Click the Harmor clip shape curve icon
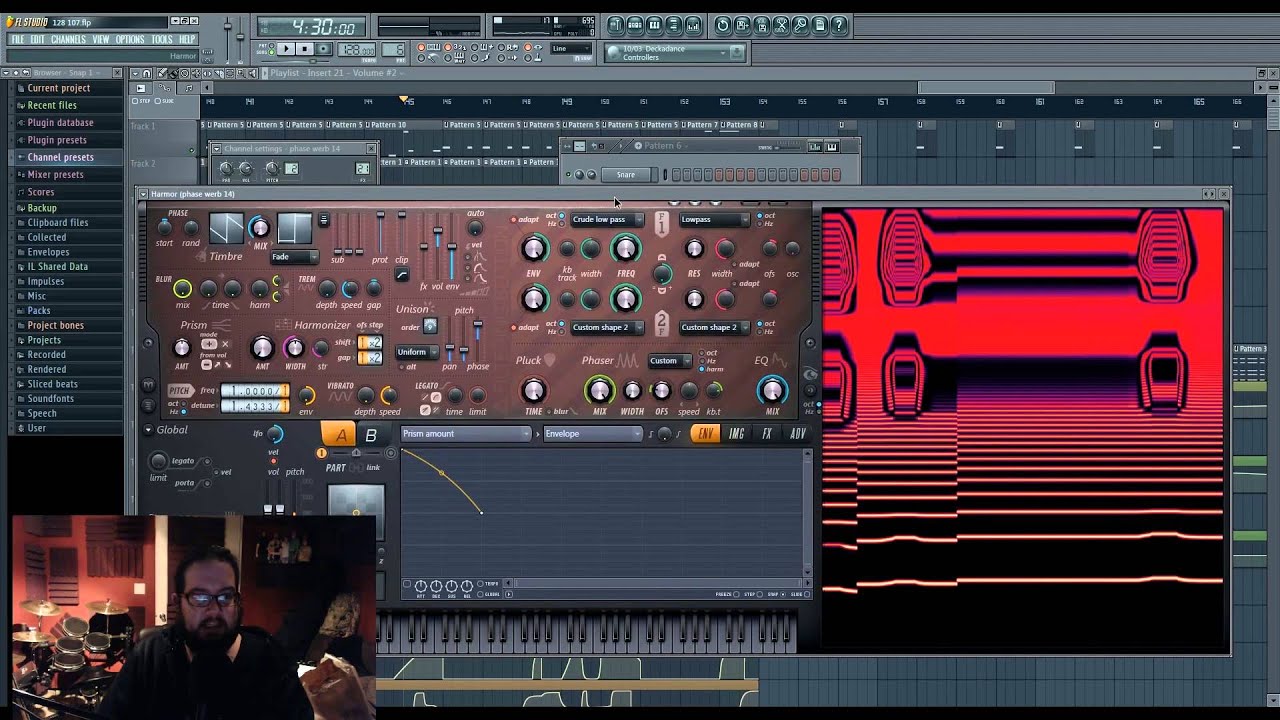This screenshot has height=720, width=1280. click(x=402, y=275)
